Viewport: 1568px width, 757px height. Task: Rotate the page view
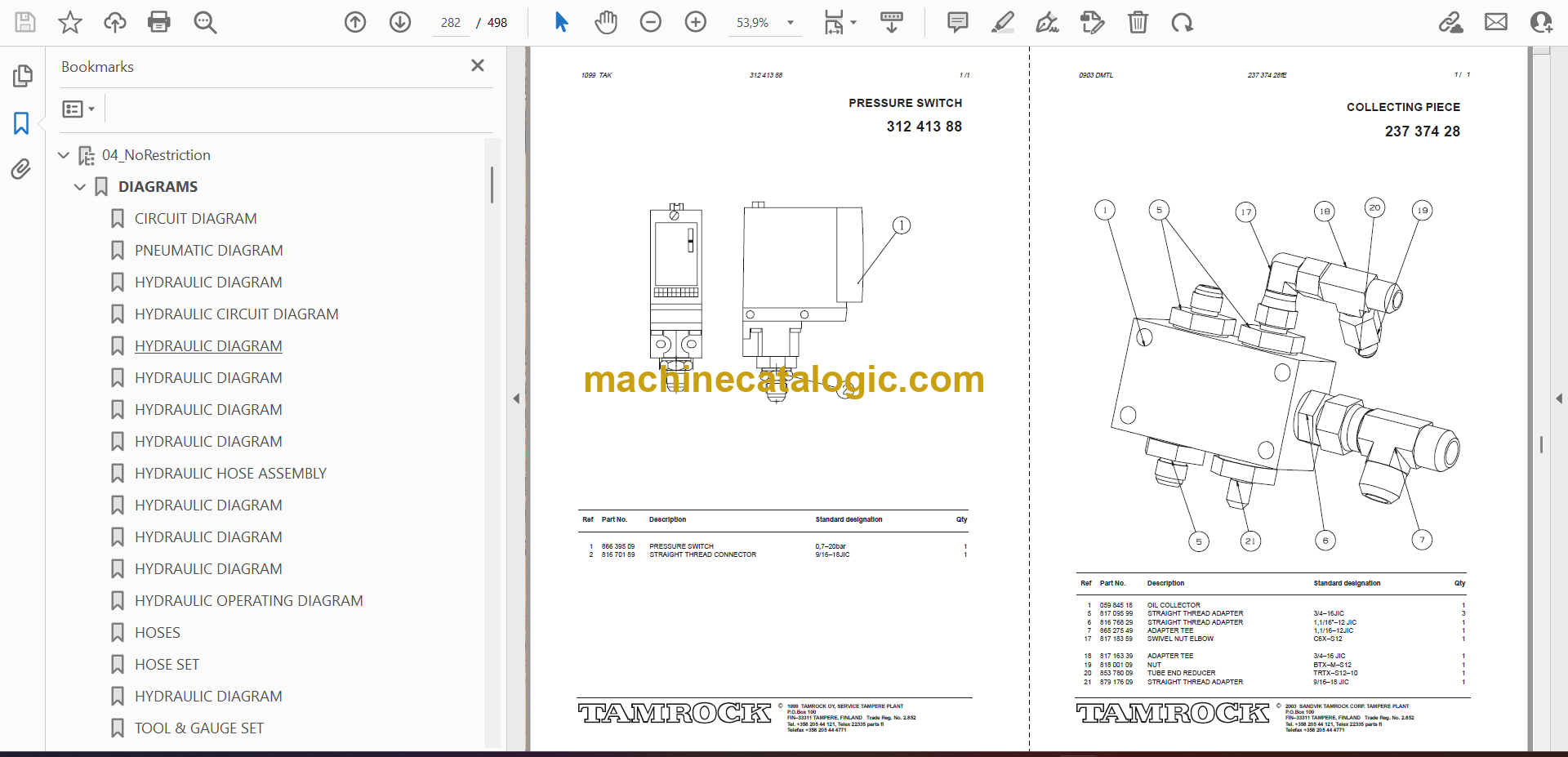[1182, 22]
